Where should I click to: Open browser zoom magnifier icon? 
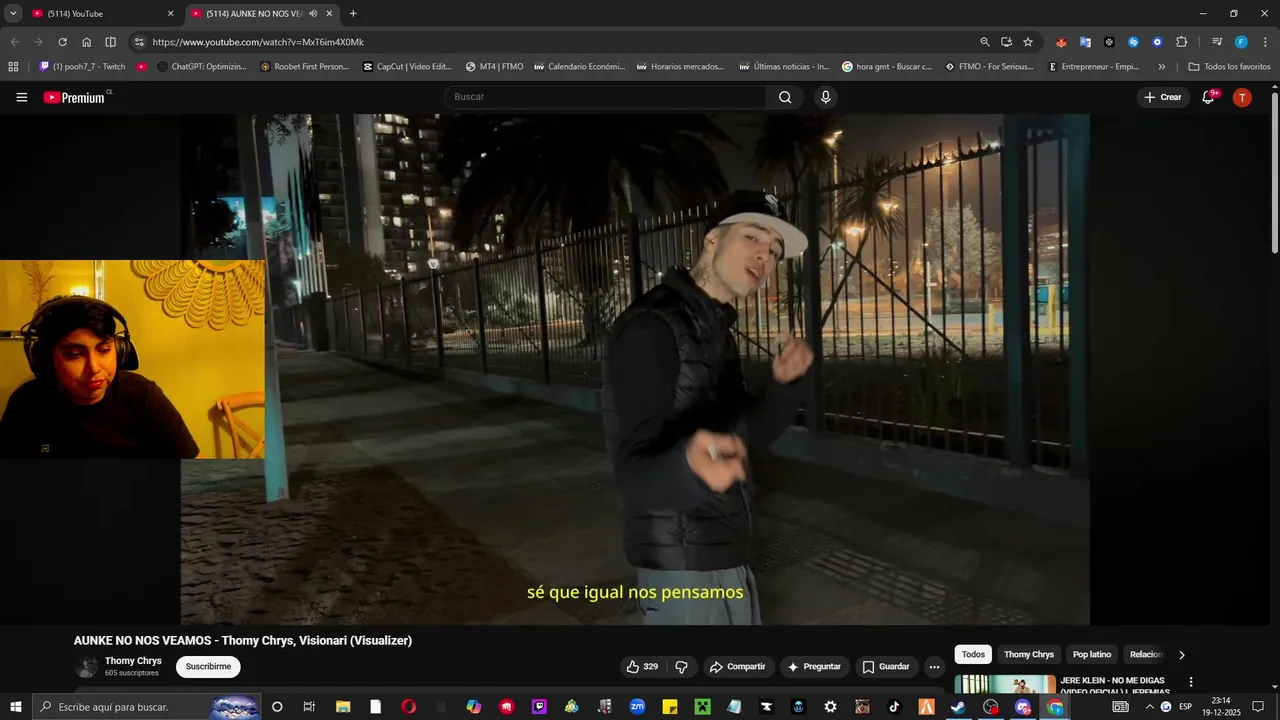[984, 42]
